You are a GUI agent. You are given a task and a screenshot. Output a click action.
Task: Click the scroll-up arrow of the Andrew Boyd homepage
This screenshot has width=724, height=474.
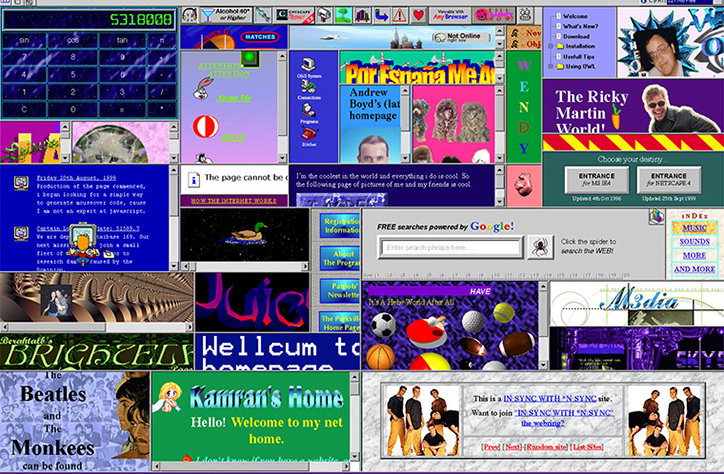click(x=405, y=90)
